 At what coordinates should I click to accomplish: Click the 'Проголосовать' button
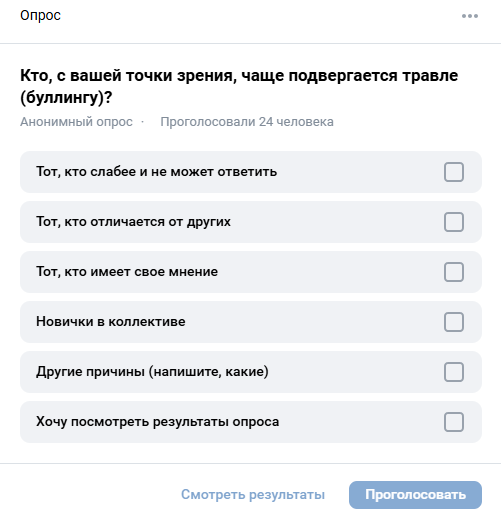[415, 495]
